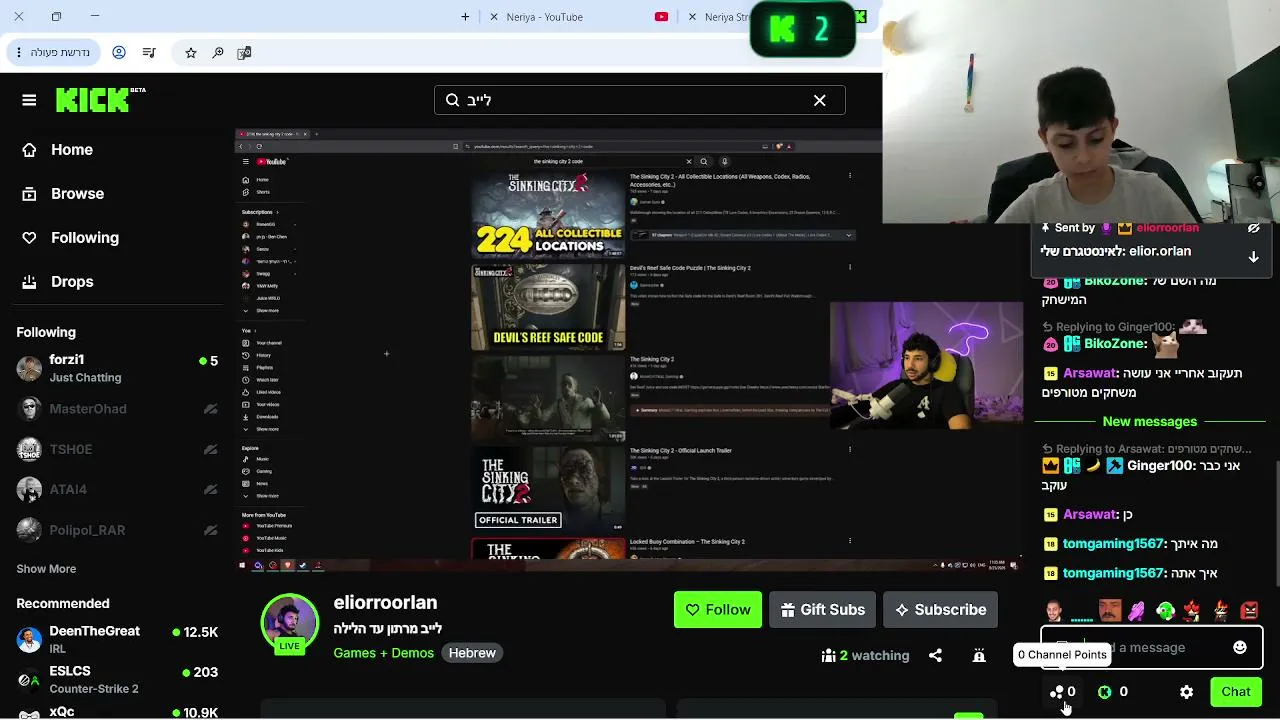Follow the eliorroorlan channel
1280x720 pixels.
click(717, 610)
